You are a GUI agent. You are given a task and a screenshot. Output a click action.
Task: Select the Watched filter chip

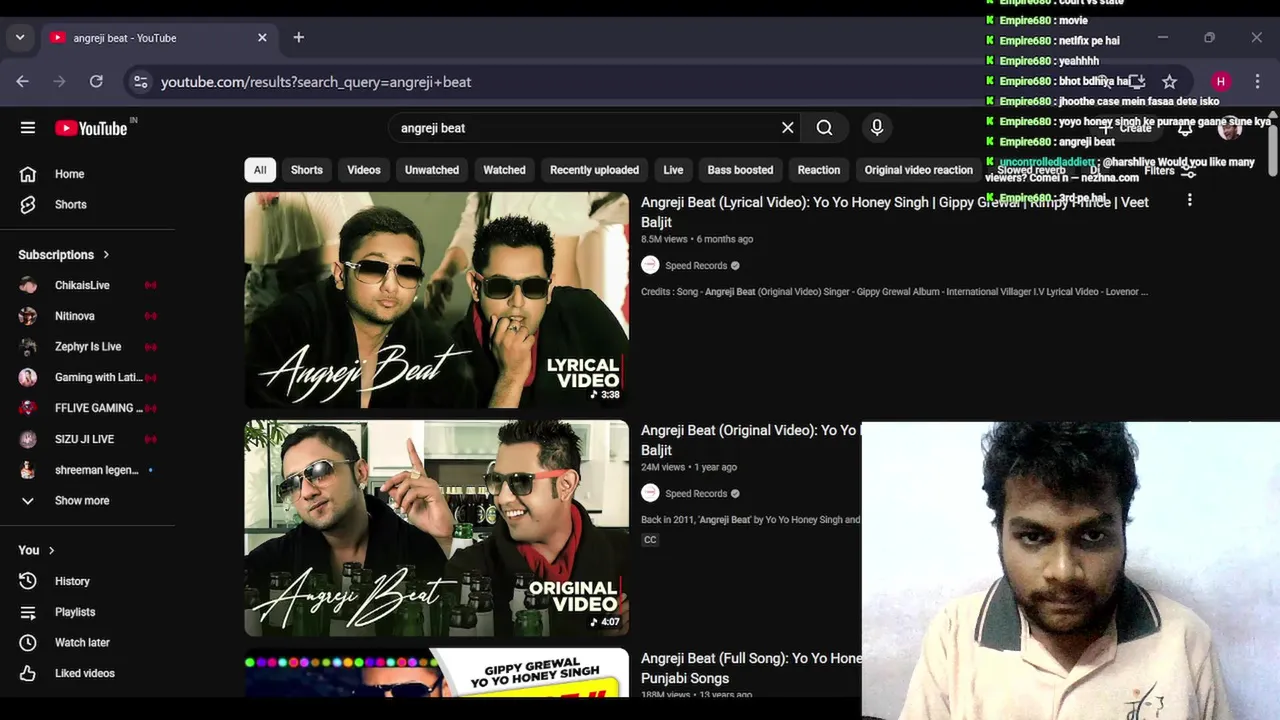point(504,170)
